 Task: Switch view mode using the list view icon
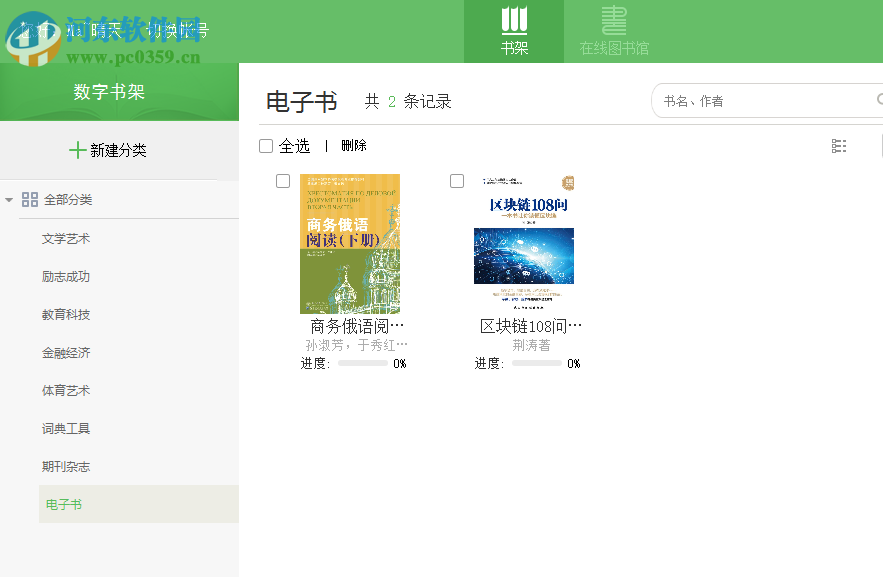tap(838, 145)
